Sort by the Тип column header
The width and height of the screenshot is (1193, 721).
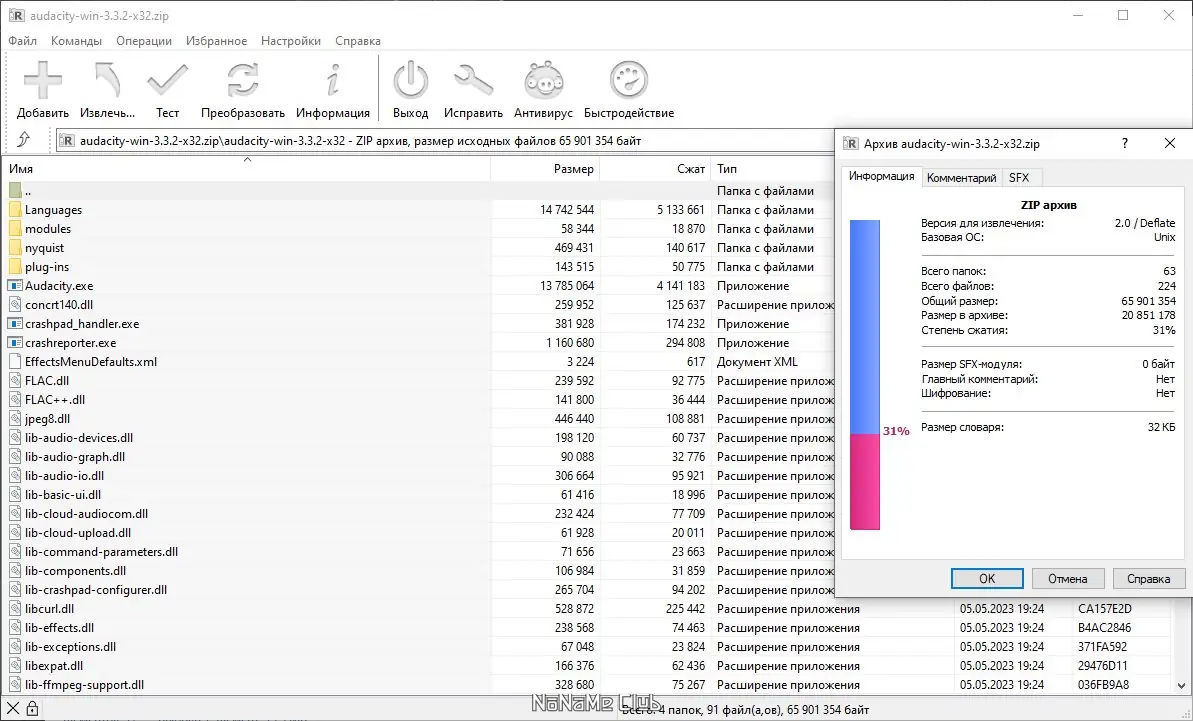[772, 169]
